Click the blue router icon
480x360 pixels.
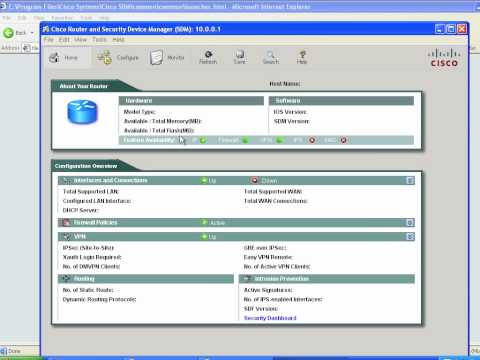[x=82, y=112]
